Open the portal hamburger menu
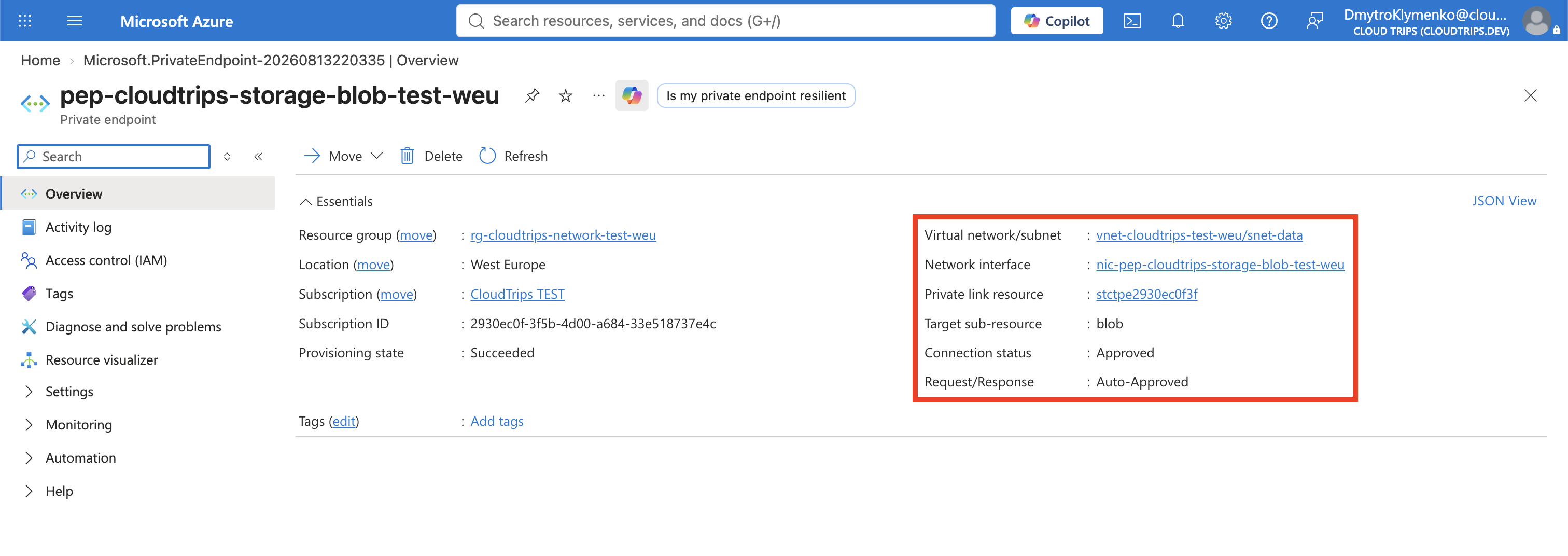 [74, 21]
